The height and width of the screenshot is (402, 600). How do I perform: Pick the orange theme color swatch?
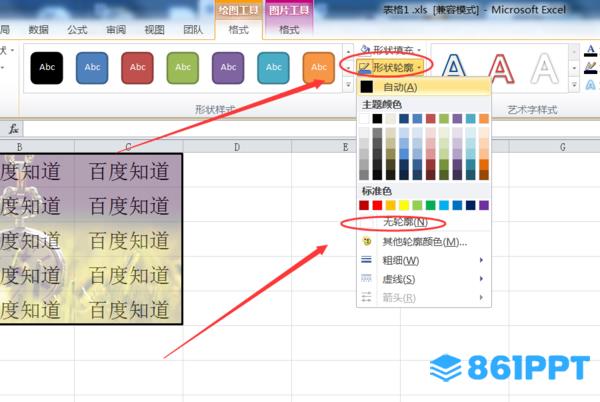(484, 119)
